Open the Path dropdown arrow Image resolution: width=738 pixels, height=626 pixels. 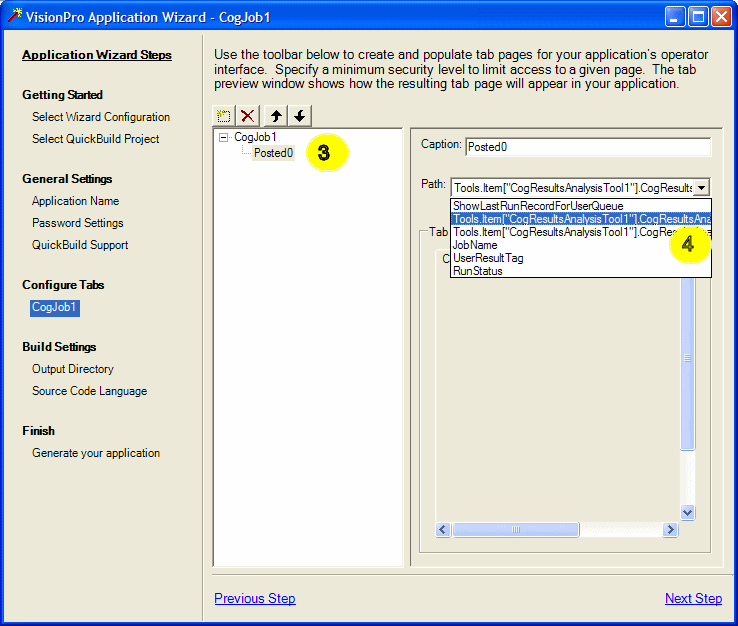(702, 187)
